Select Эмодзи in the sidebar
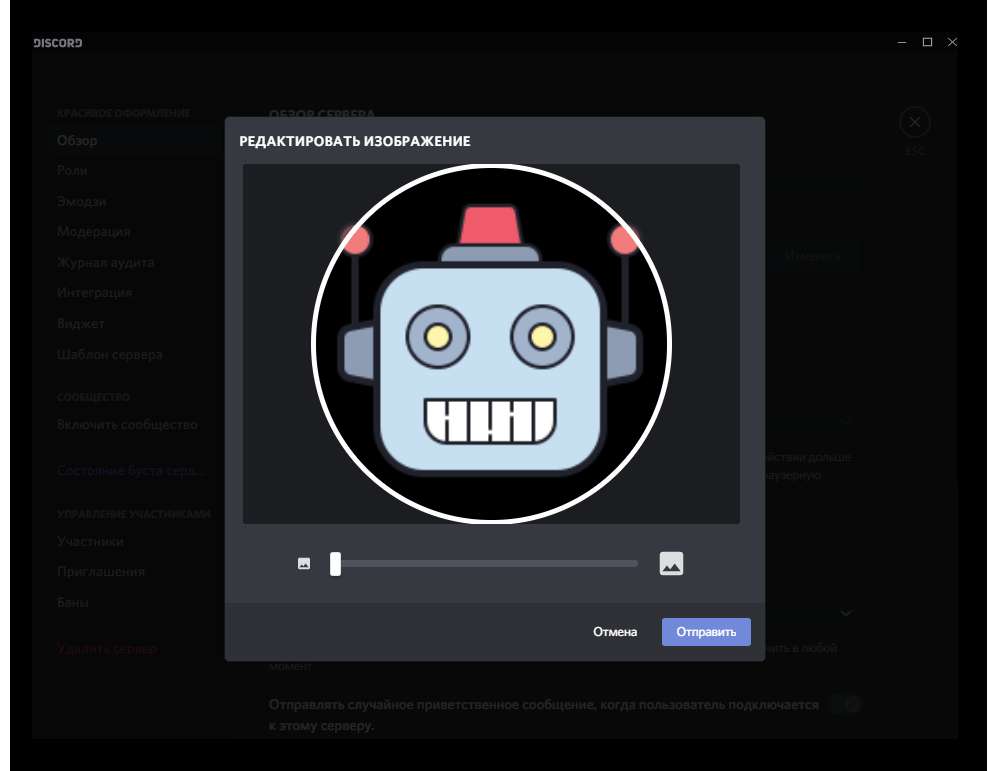This screenshot has width=990, height=771. [81, 201]
